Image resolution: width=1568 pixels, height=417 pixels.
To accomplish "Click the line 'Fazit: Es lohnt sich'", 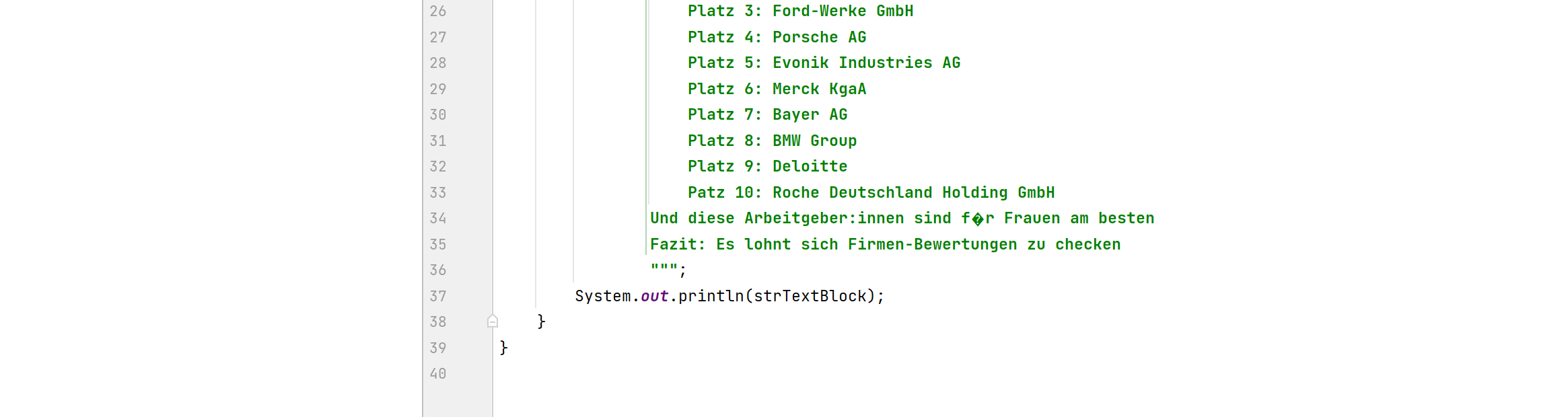I will 885,245.
